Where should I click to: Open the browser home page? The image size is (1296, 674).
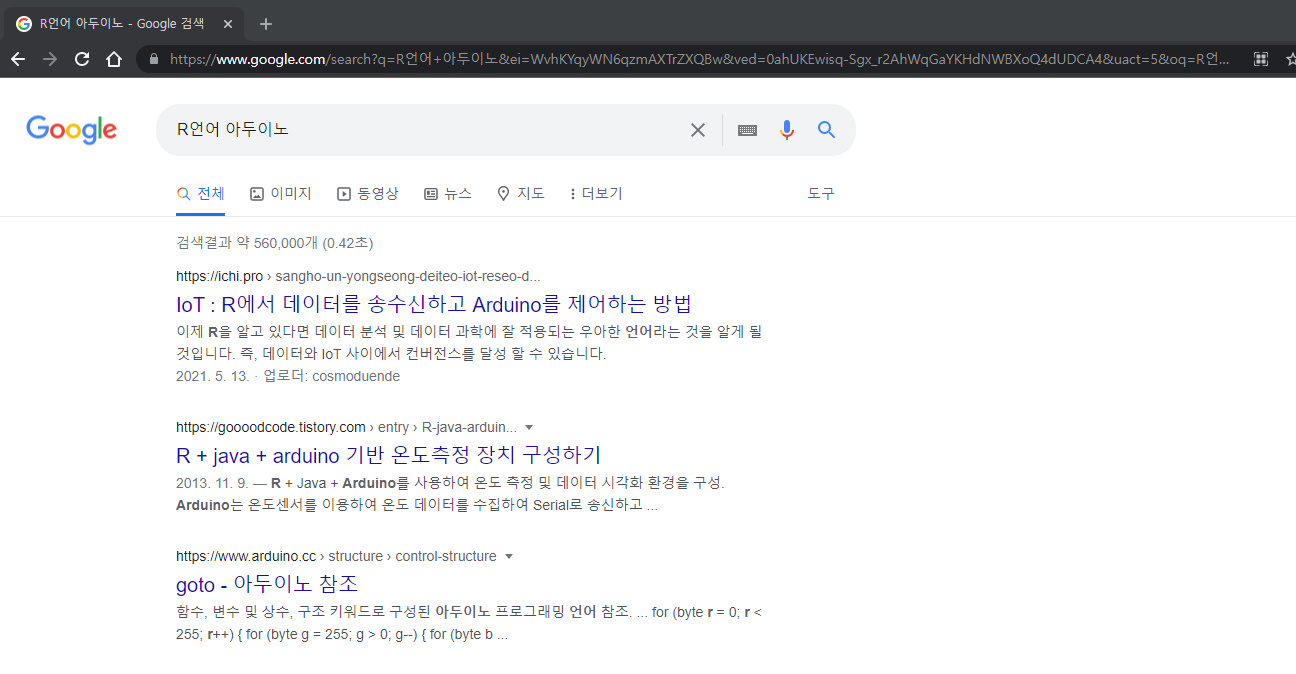point(114,59)
